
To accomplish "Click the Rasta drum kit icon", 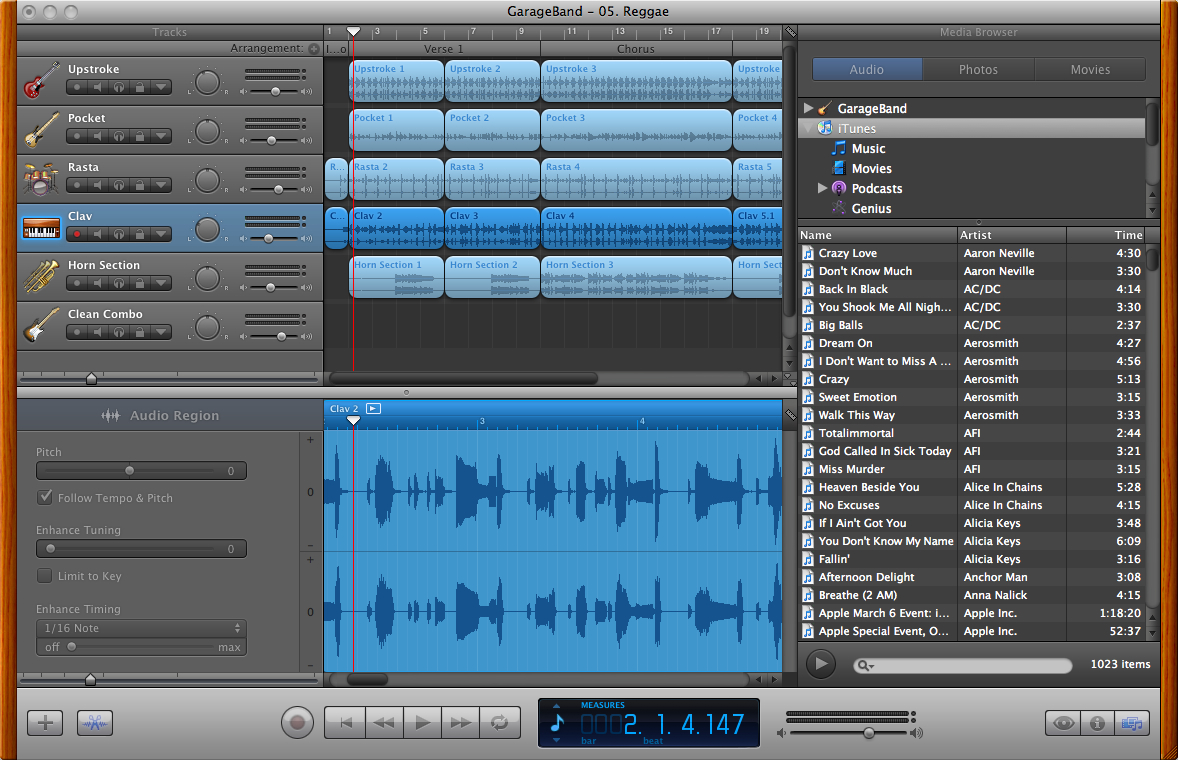I will [41, 179].
